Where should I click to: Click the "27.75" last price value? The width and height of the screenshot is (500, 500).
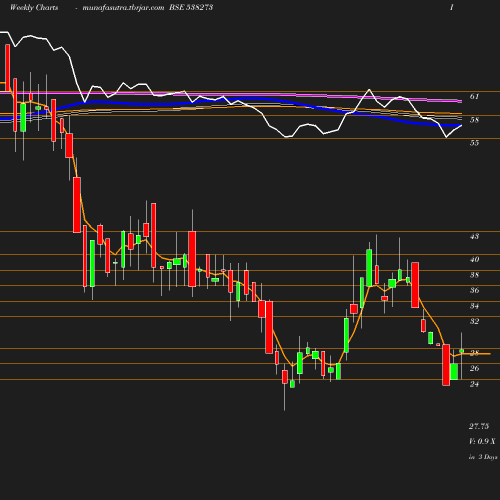(479, 426)
